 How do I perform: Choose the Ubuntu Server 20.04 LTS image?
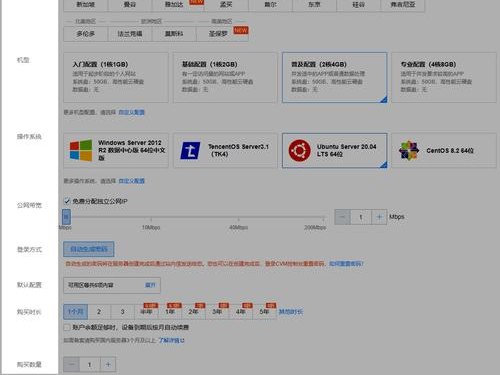tap(335, 150)
